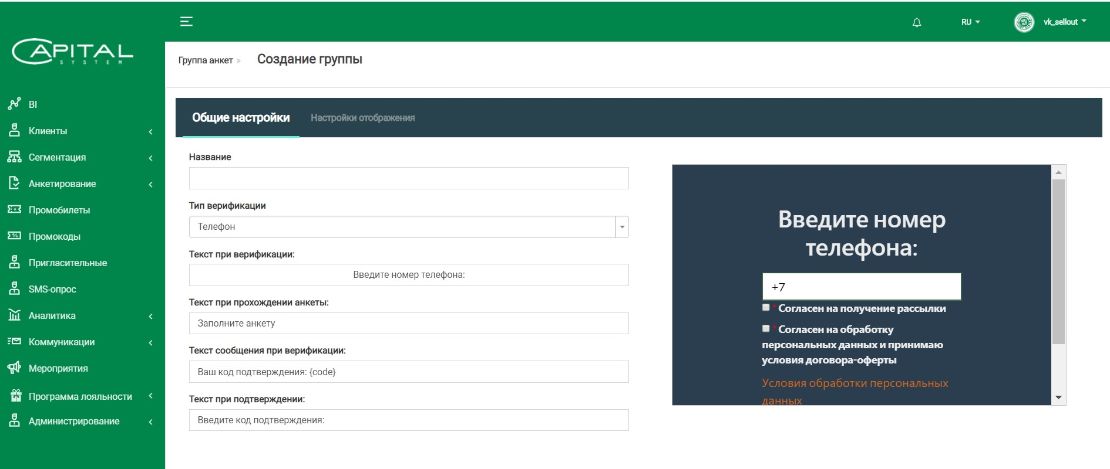Expand the Программа лояльности menu chevron

[x=151, y=396]
